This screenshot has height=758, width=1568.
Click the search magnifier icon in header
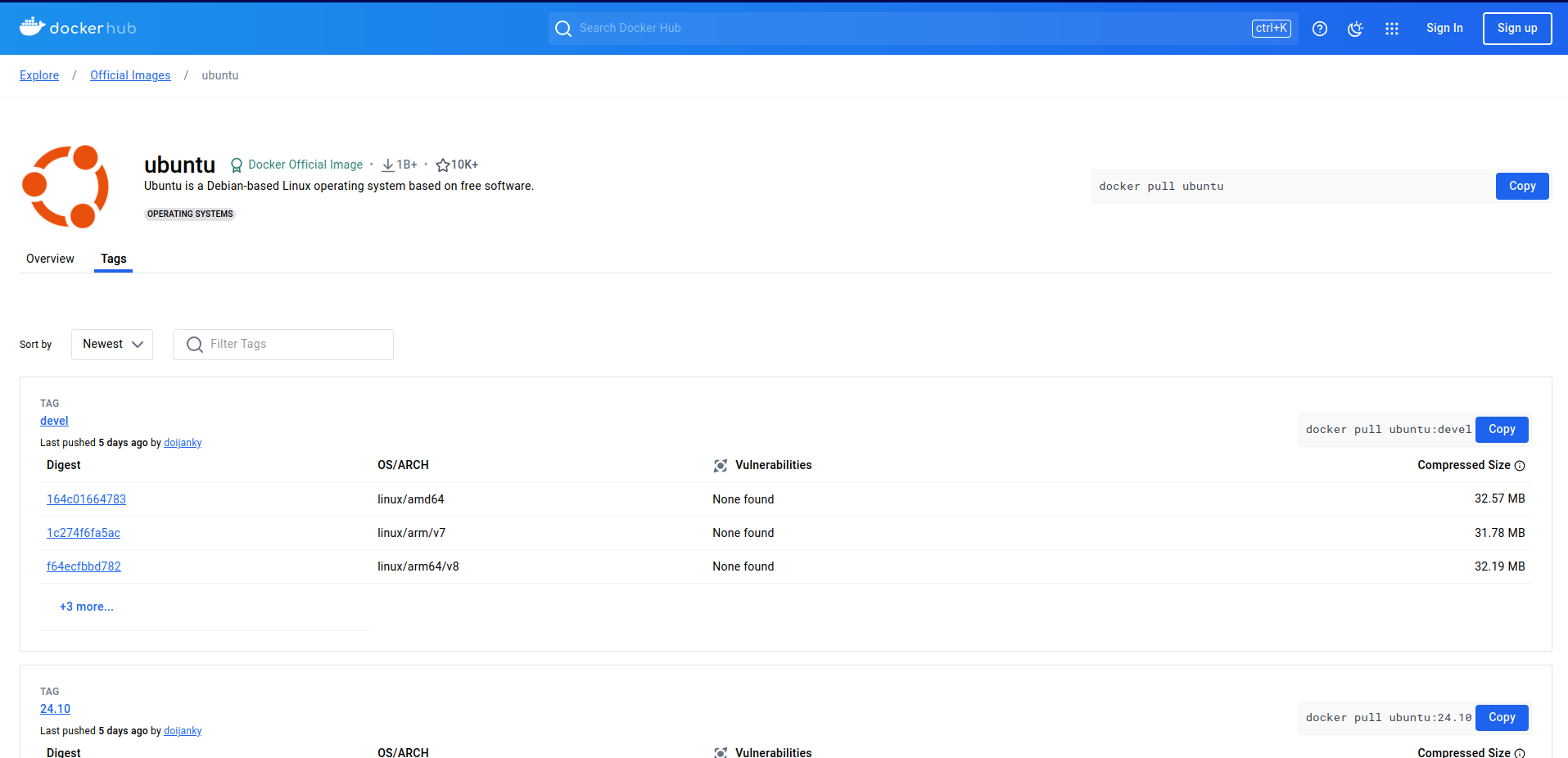[x=563, y=29]
